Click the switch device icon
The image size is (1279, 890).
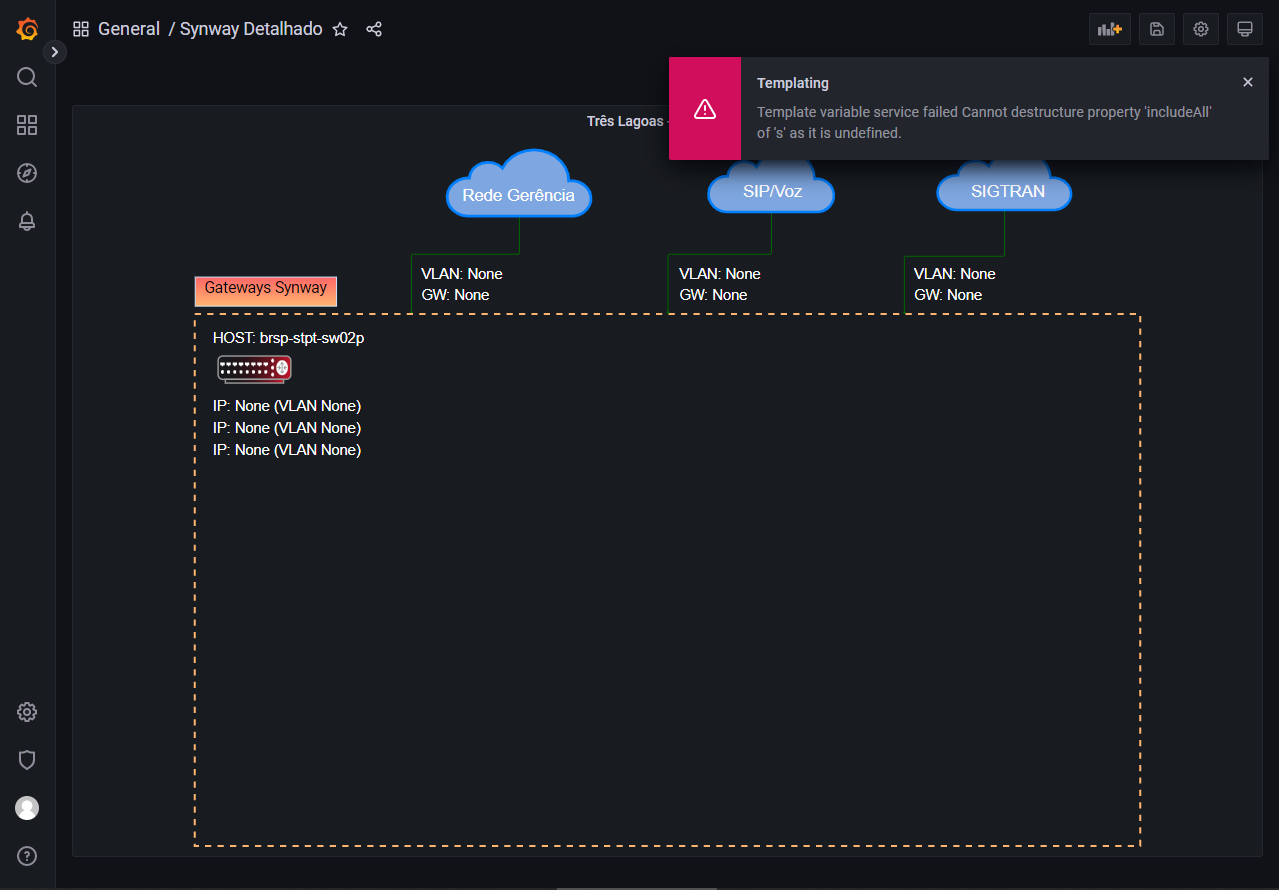254,369
